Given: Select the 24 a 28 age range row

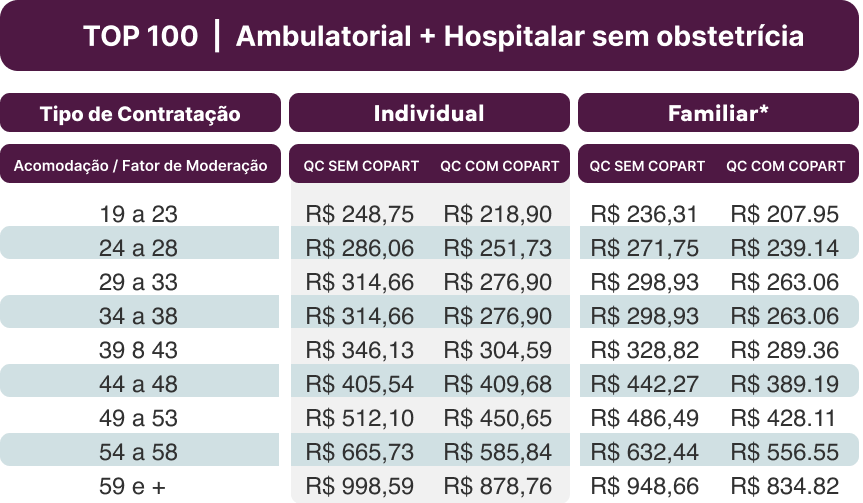Looking at the screenshot, I should point(139,248).
